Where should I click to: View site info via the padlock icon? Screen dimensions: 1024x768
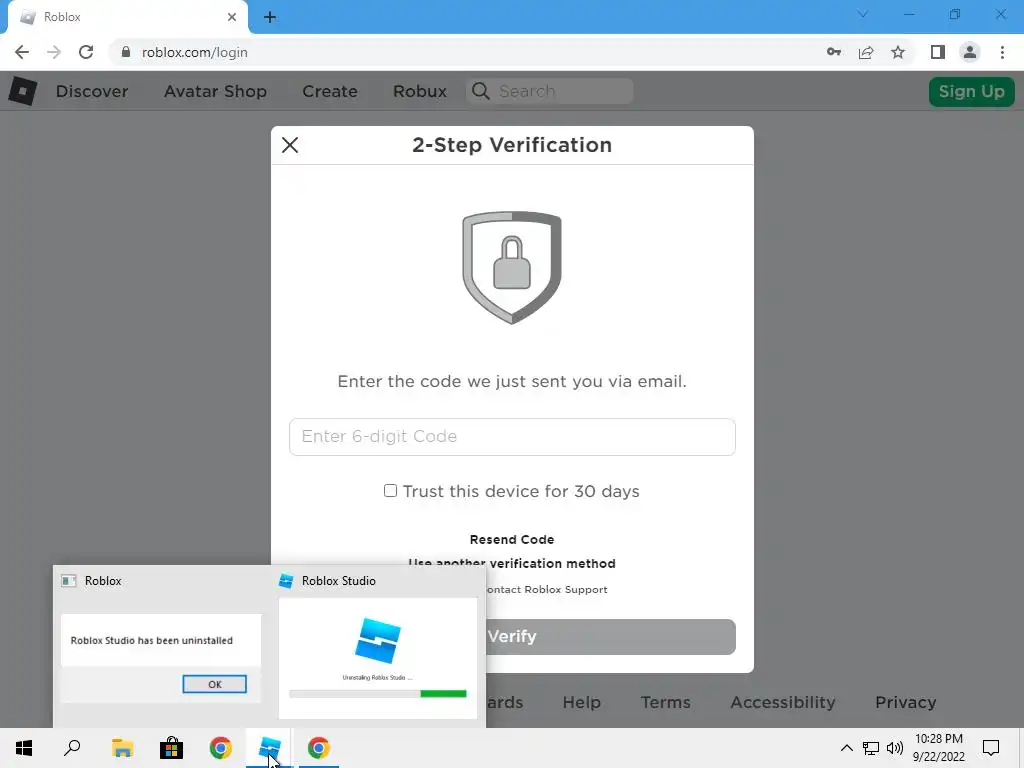click(126, 52)
